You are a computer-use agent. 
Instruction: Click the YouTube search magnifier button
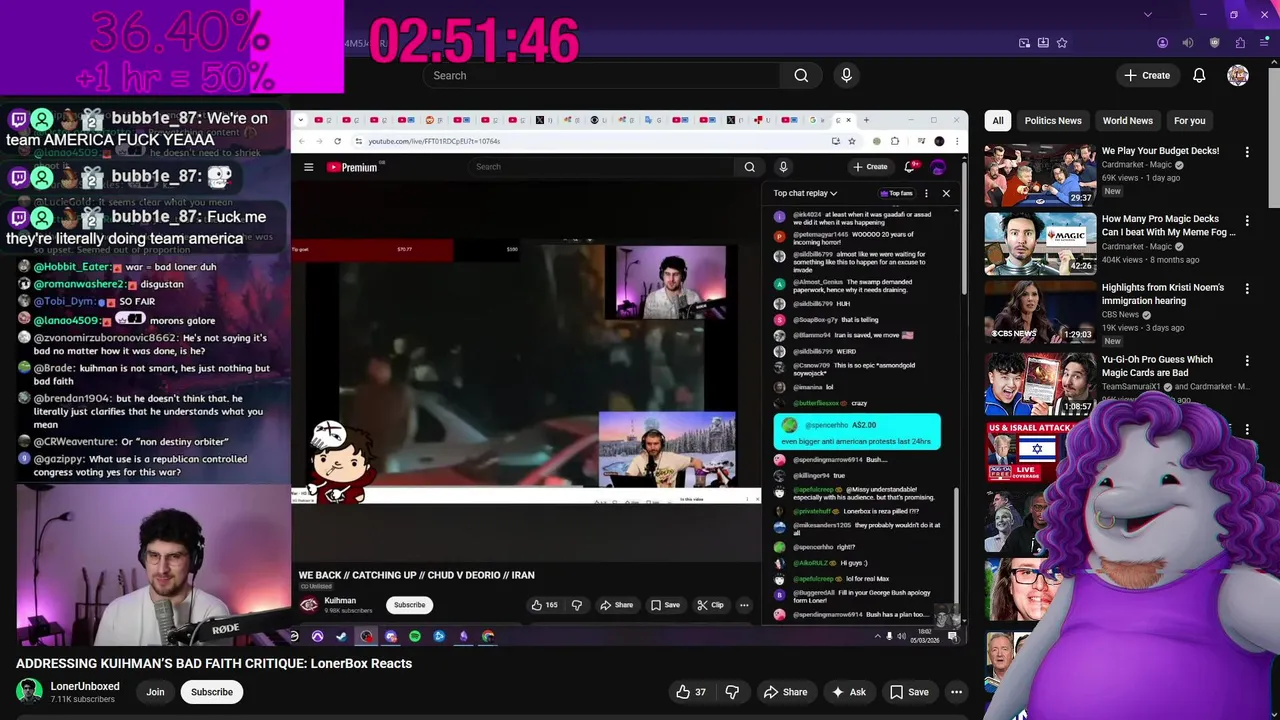(x=801, y=75)
